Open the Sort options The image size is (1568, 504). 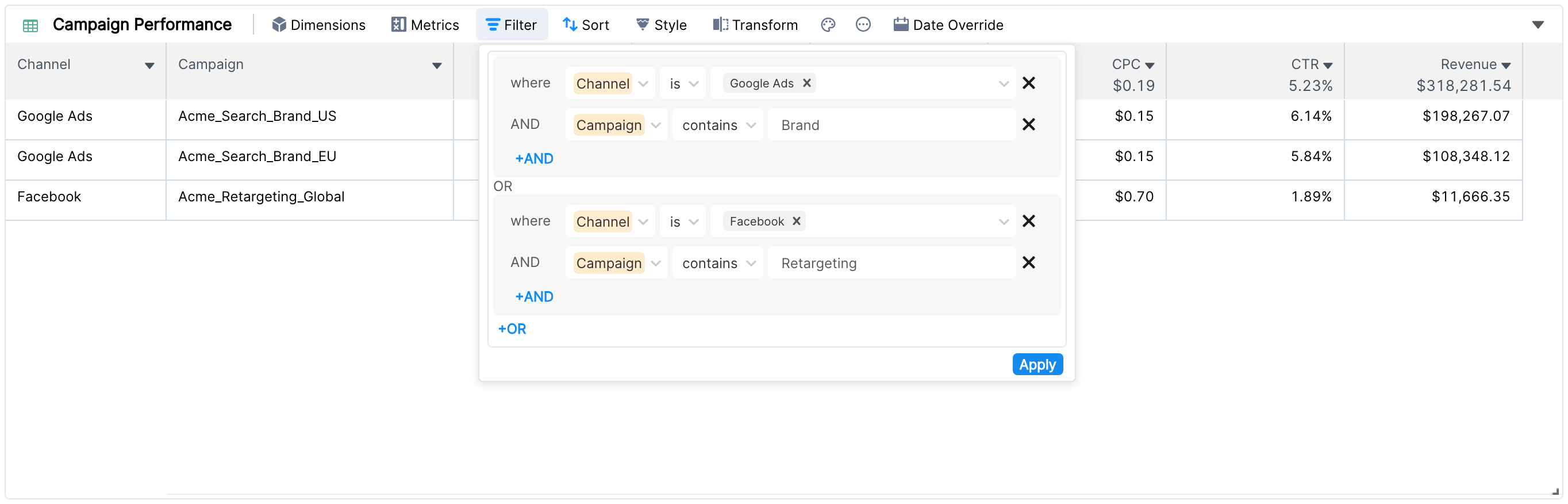(x=586, y=25)
